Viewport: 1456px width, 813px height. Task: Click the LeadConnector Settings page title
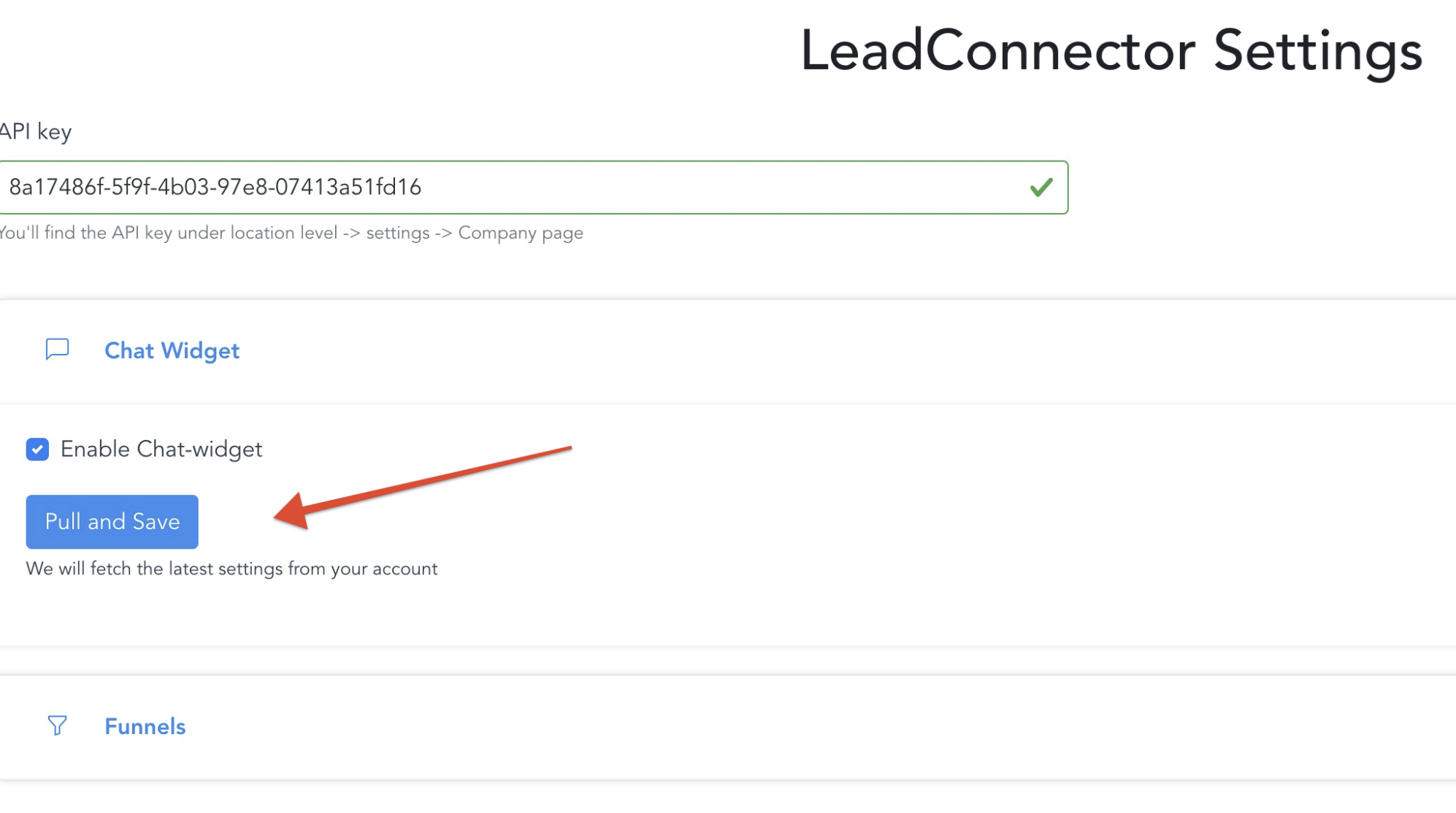click(1111, 51)
